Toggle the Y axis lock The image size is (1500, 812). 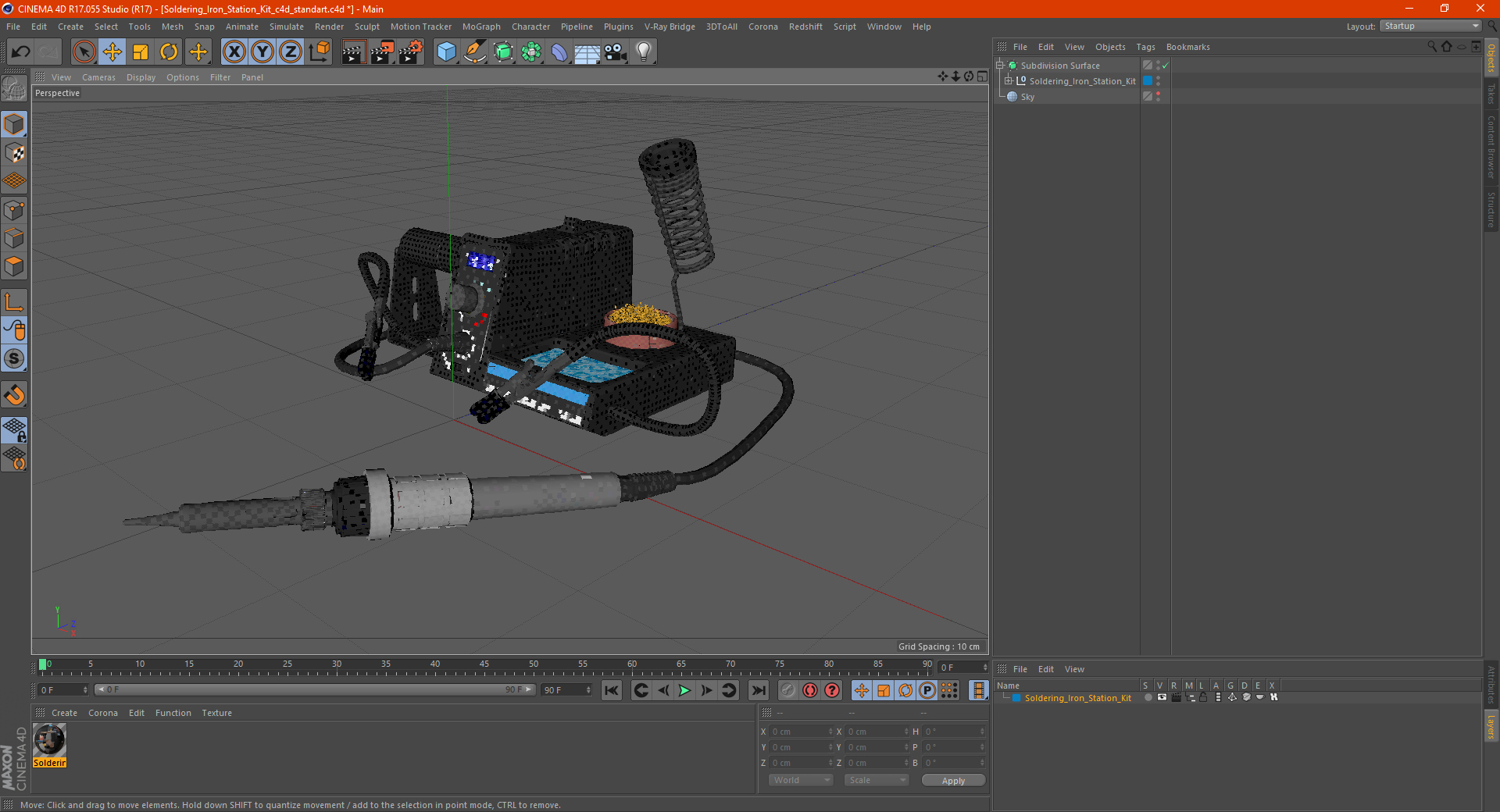pos(262,52)
